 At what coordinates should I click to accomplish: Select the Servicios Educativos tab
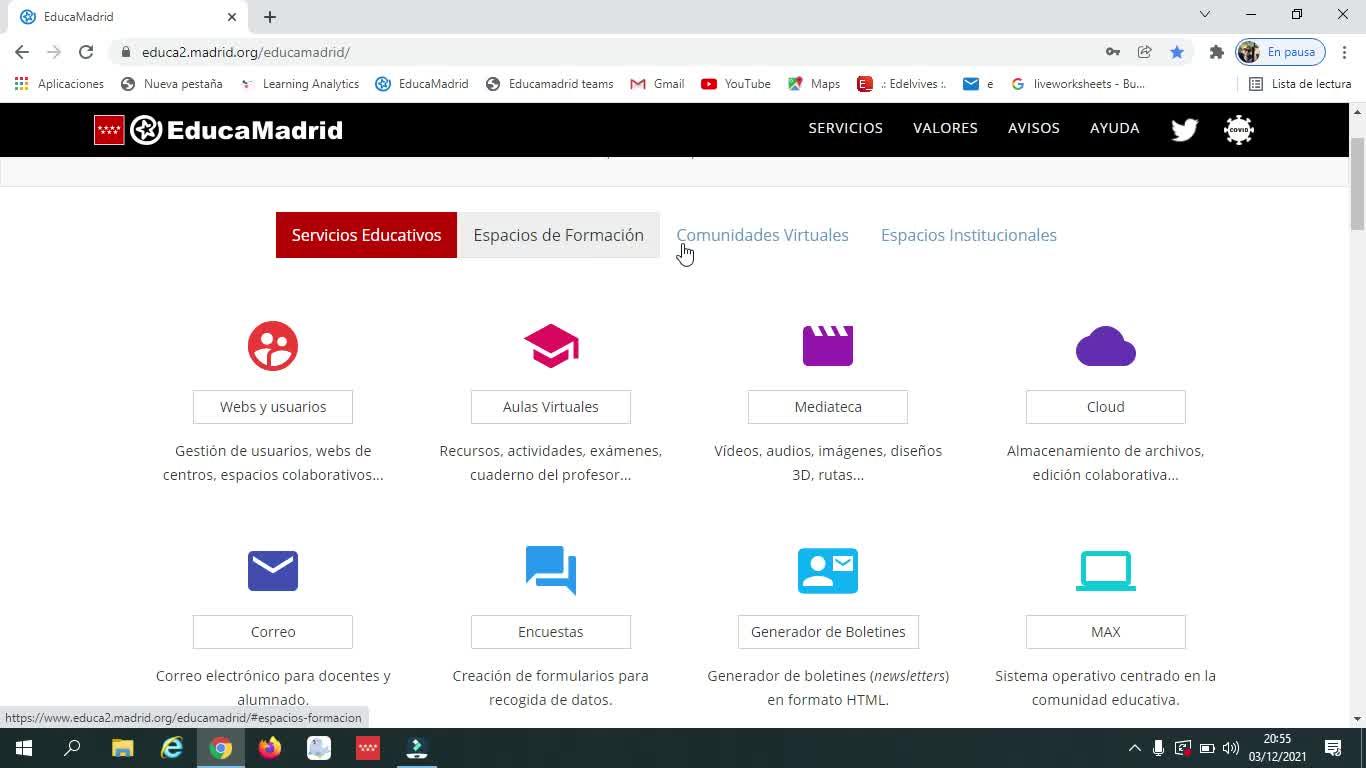point(366,235)
